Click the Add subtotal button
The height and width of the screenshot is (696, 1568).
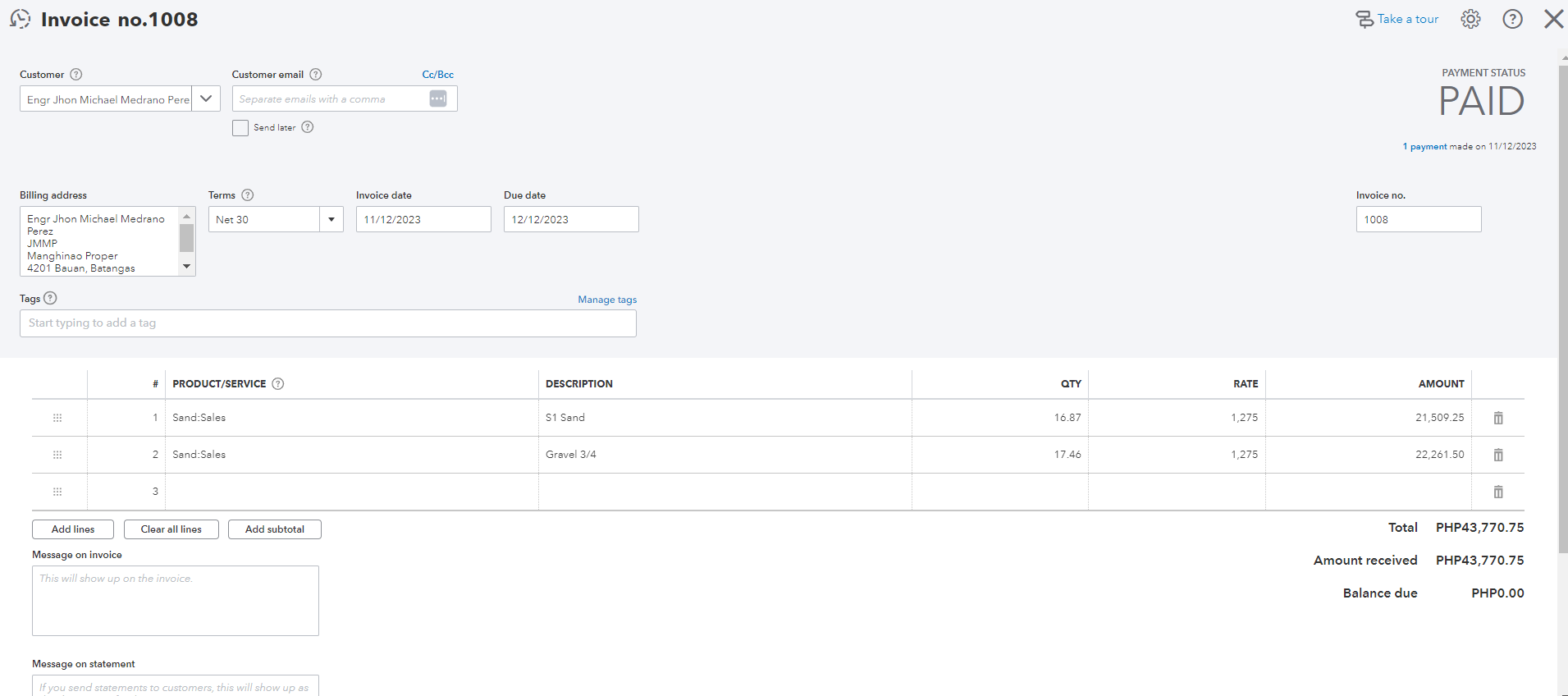(274, 529)
